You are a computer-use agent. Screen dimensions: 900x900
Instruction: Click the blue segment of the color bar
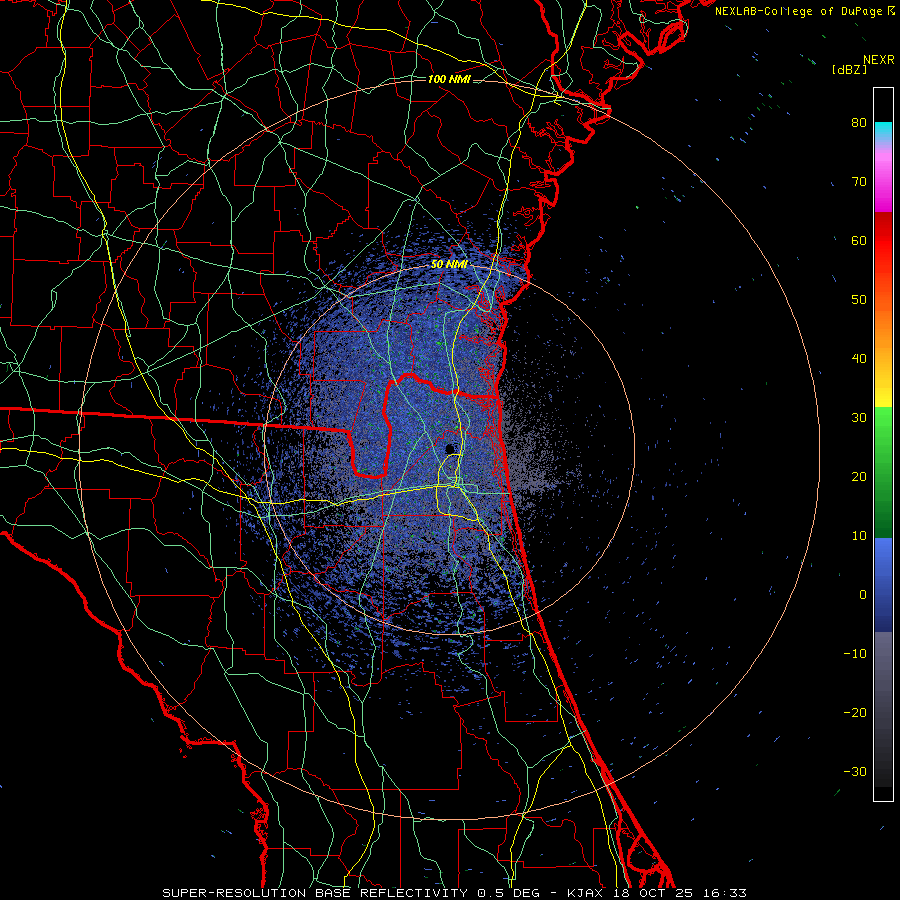click(x=883, y=585)
